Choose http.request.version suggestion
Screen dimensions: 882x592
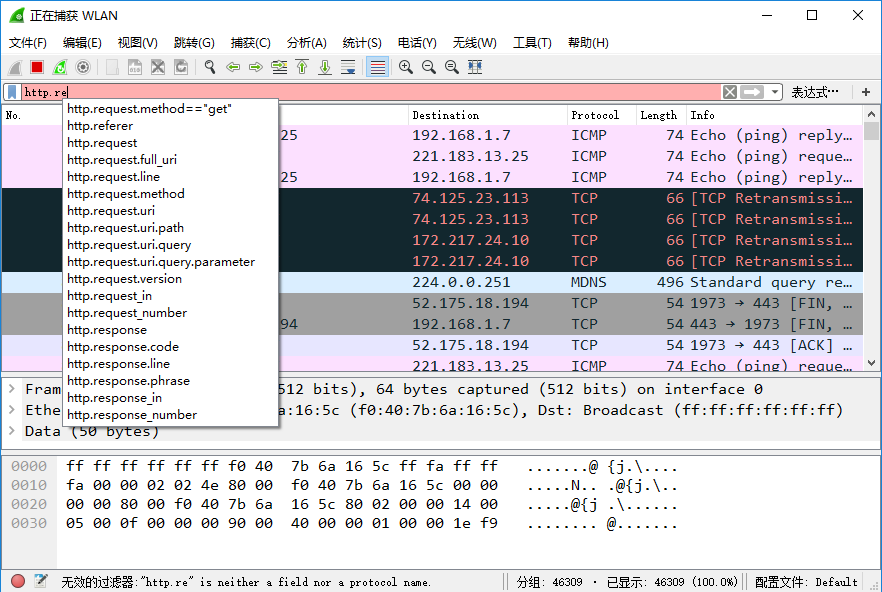170,279
